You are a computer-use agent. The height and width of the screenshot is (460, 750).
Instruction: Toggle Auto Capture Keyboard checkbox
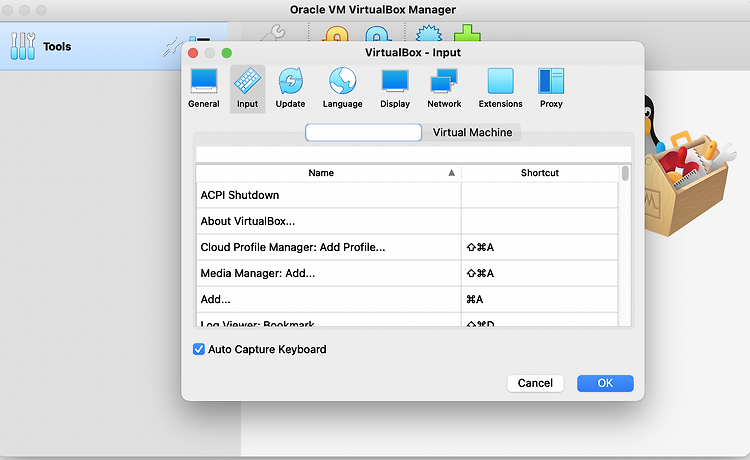199,349
